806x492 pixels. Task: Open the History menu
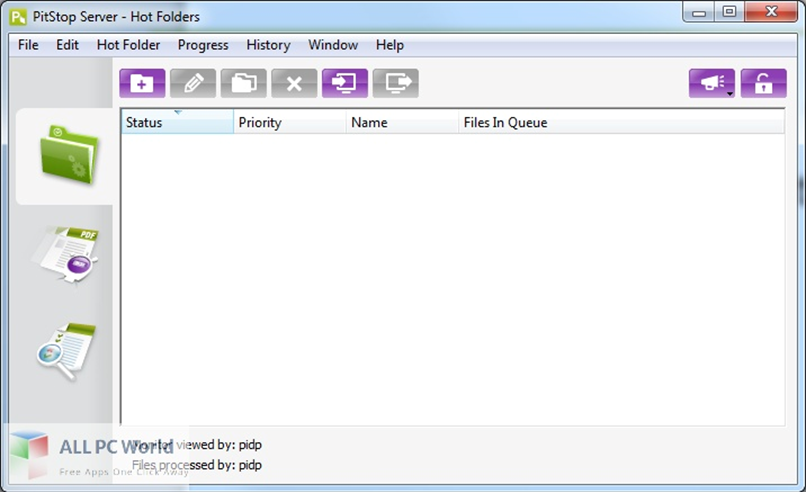pos(268,45)
